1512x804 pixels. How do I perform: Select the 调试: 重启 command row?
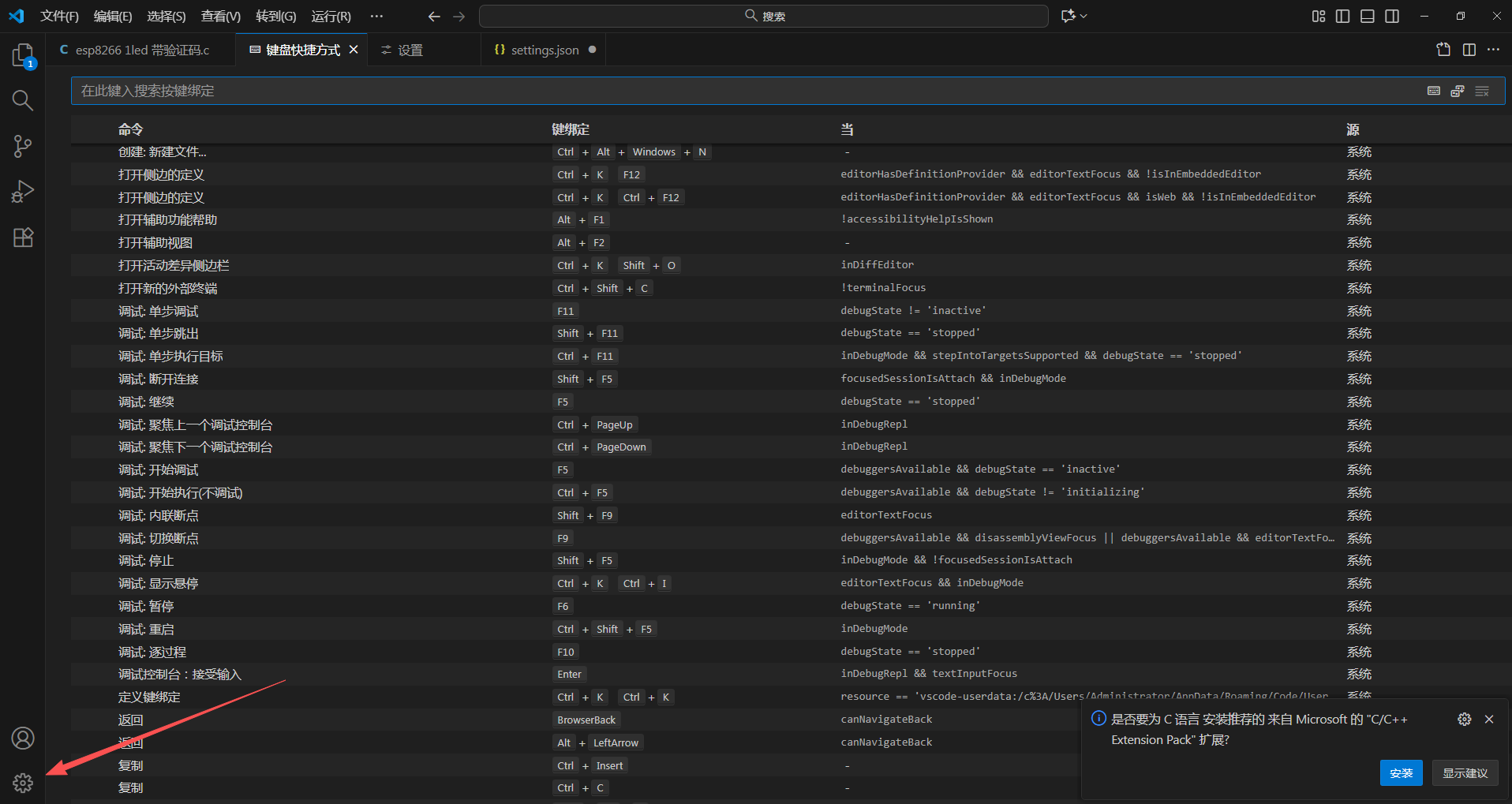(x=788, y=630)
